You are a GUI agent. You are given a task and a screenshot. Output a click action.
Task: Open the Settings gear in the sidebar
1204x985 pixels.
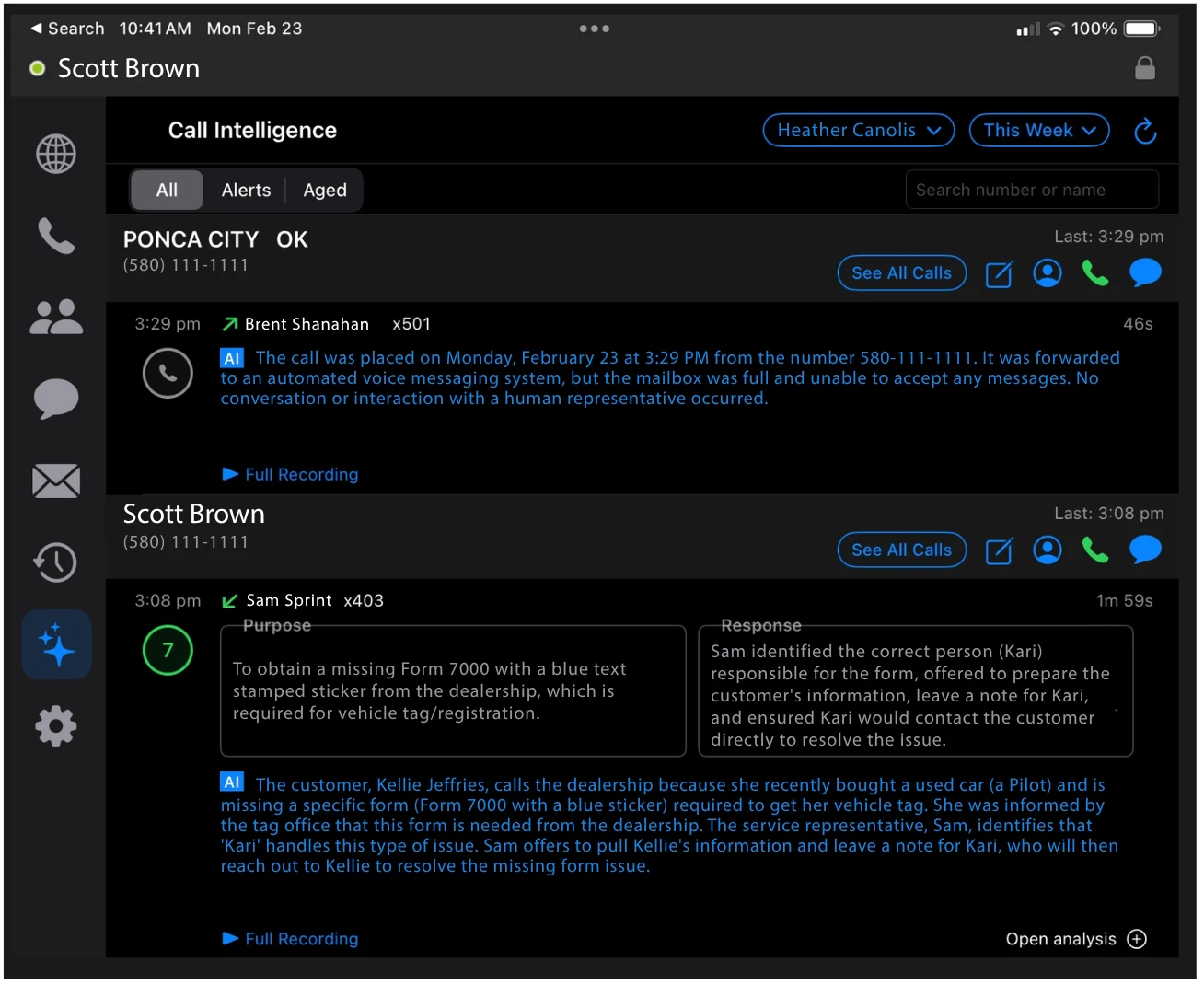tap(55, 726)
